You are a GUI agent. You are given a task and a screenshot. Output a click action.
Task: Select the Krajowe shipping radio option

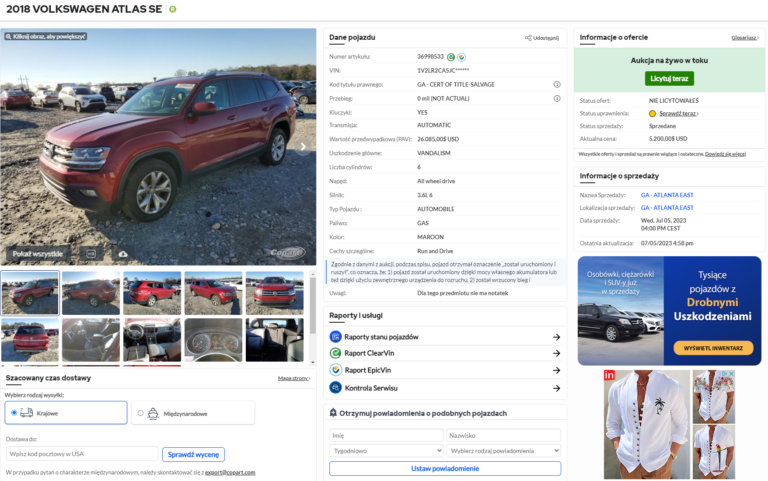(x=14, y=412)
